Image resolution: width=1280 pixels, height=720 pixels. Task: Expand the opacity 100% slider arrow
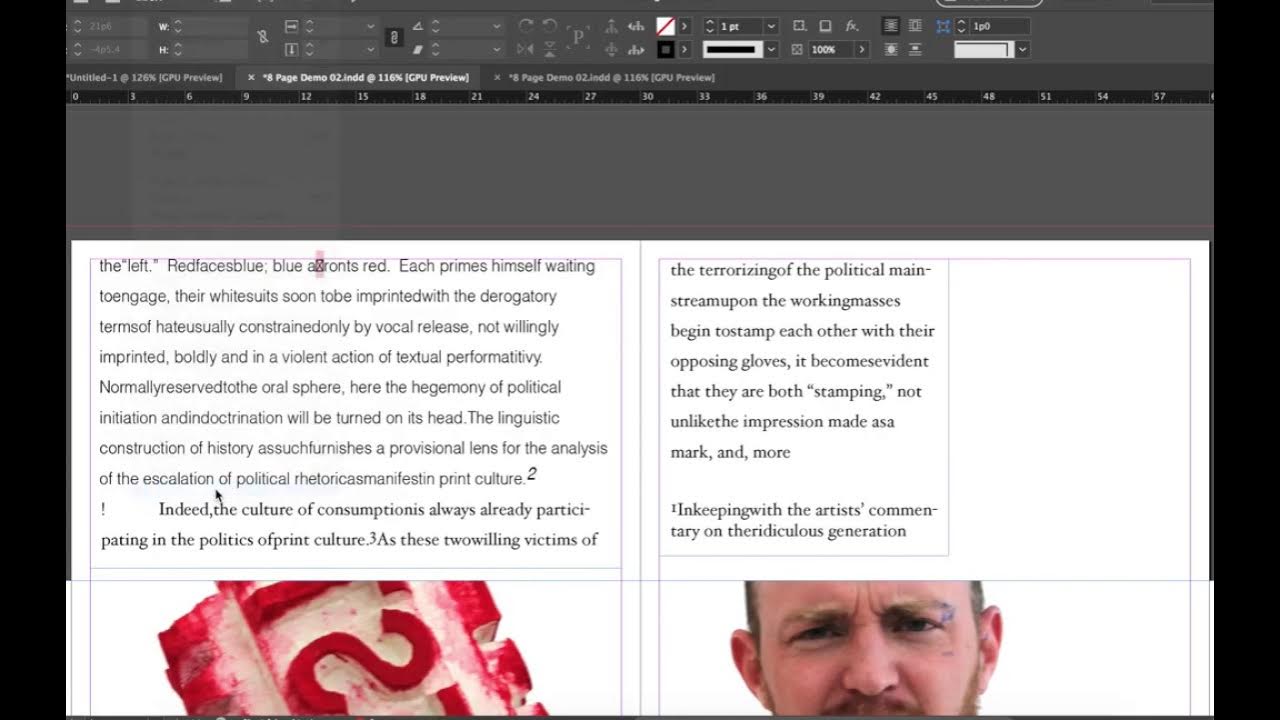(861, 49)
